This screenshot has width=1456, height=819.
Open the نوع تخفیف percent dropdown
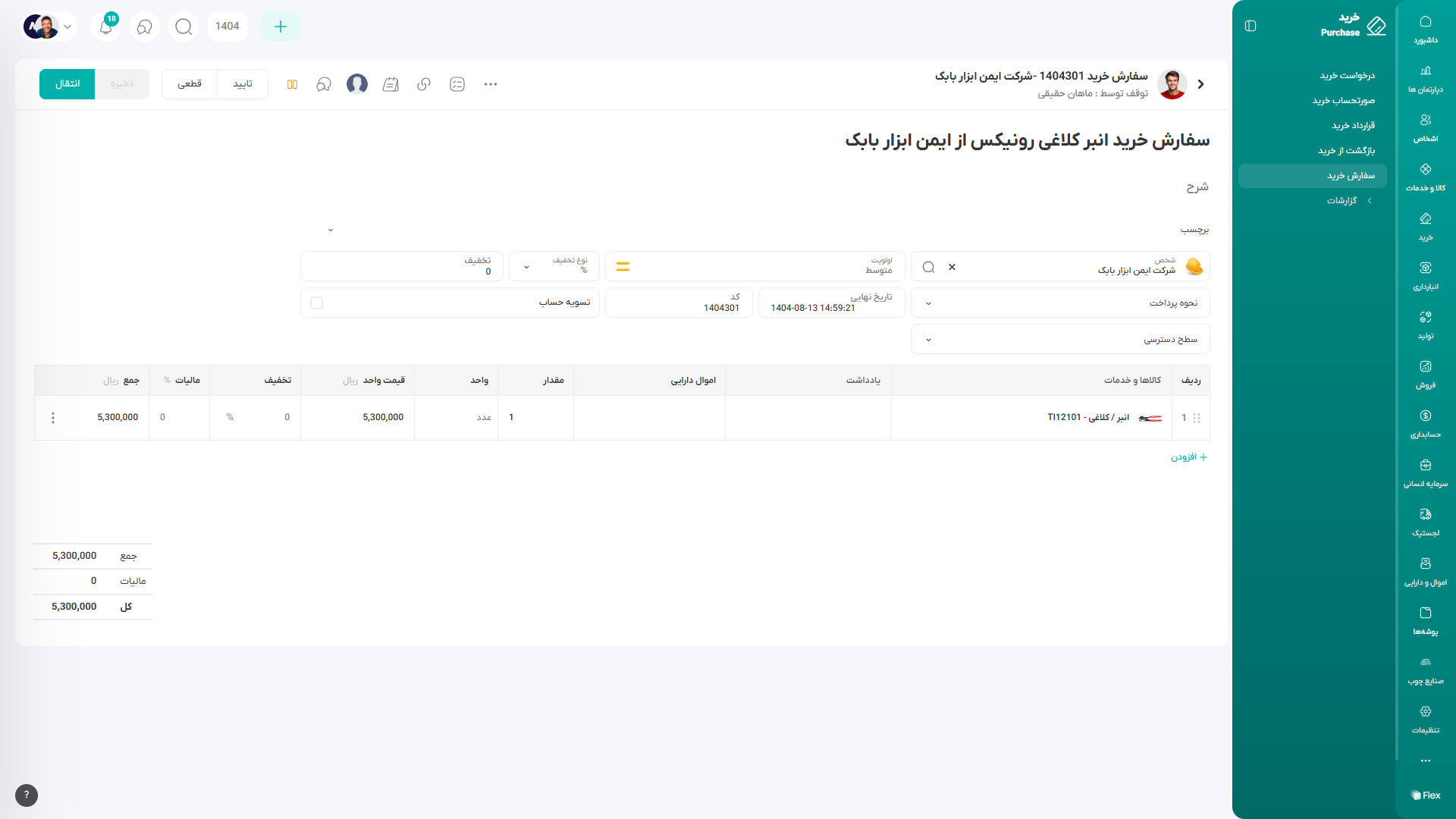tap(554, 266)
